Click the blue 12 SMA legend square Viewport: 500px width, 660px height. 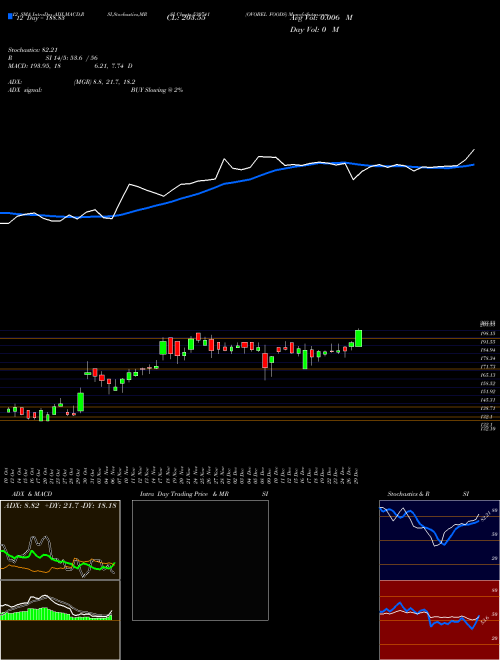click(10, 16)
